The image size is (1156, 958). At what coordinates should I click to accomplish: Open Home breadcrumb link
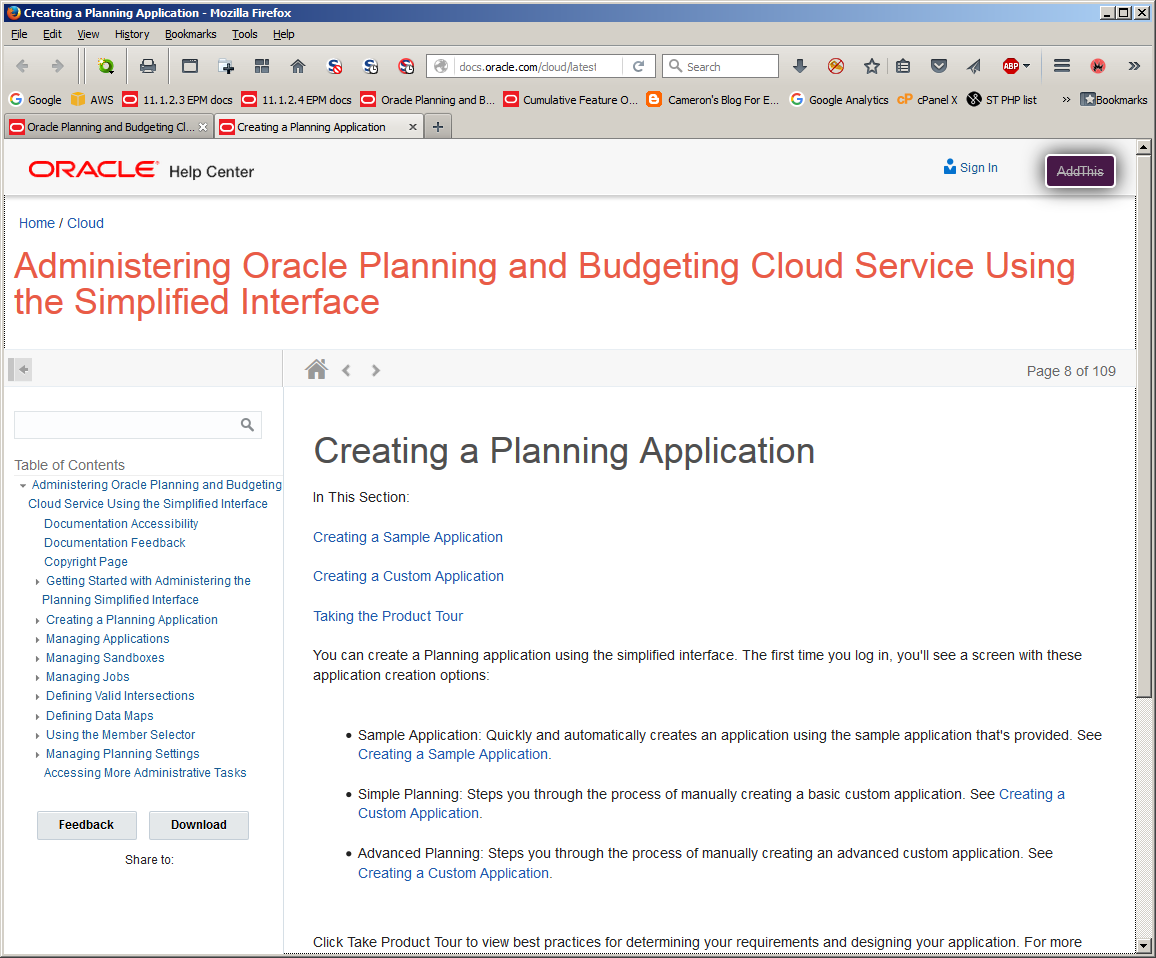click(x=37, y=223)
